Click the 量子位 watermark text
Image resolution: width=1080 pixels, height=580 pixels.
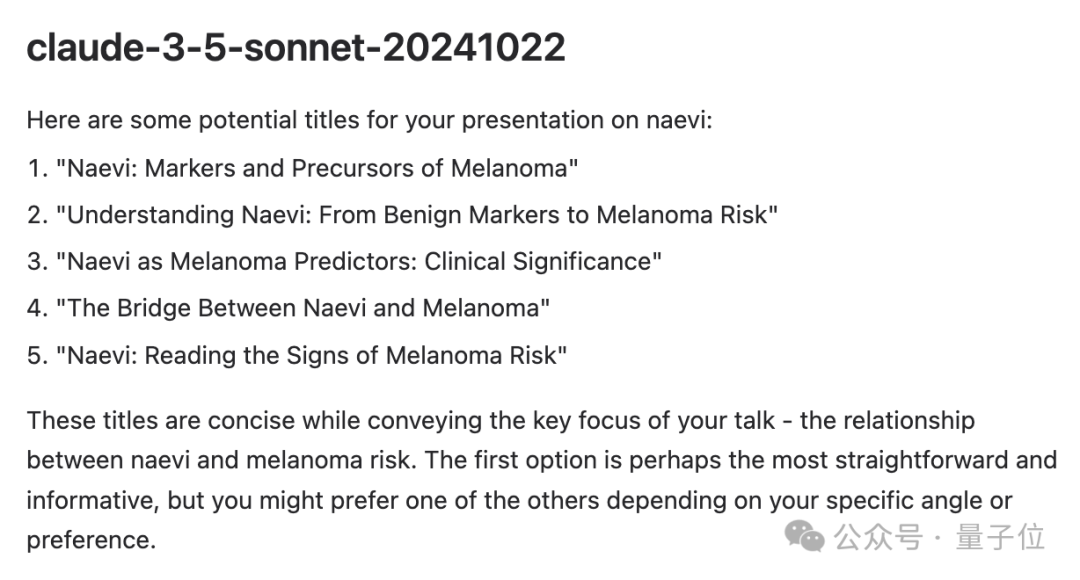(x=1000, y=537)
